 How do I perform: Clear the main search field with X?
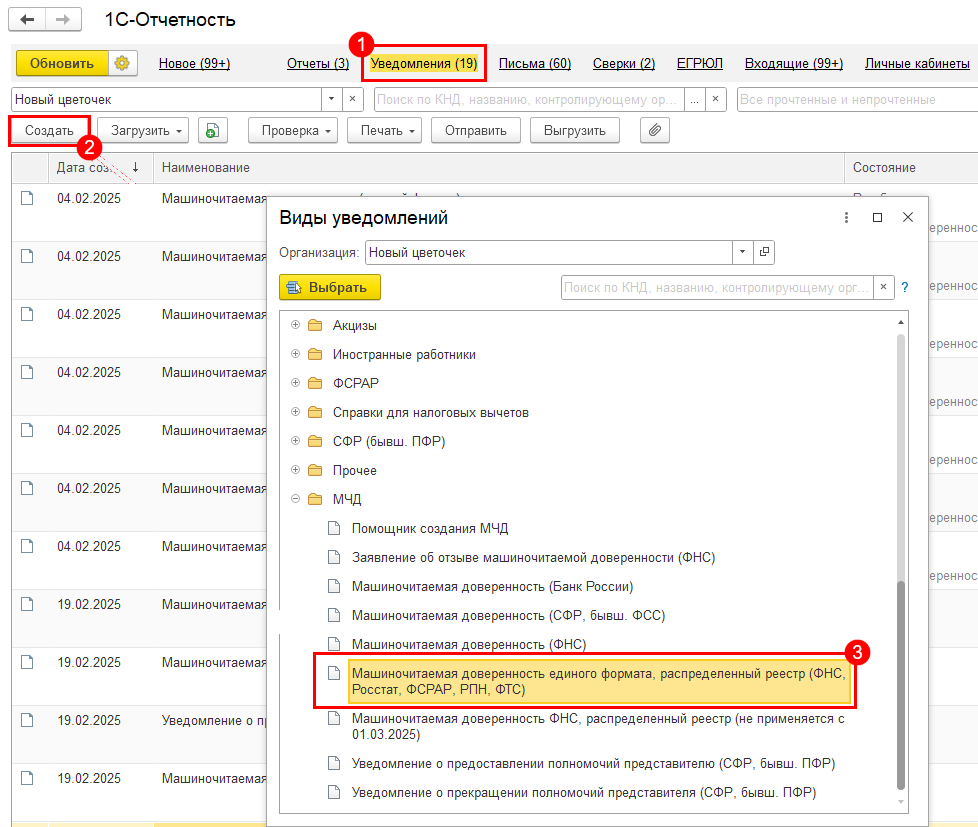click(x=715, y=99)
